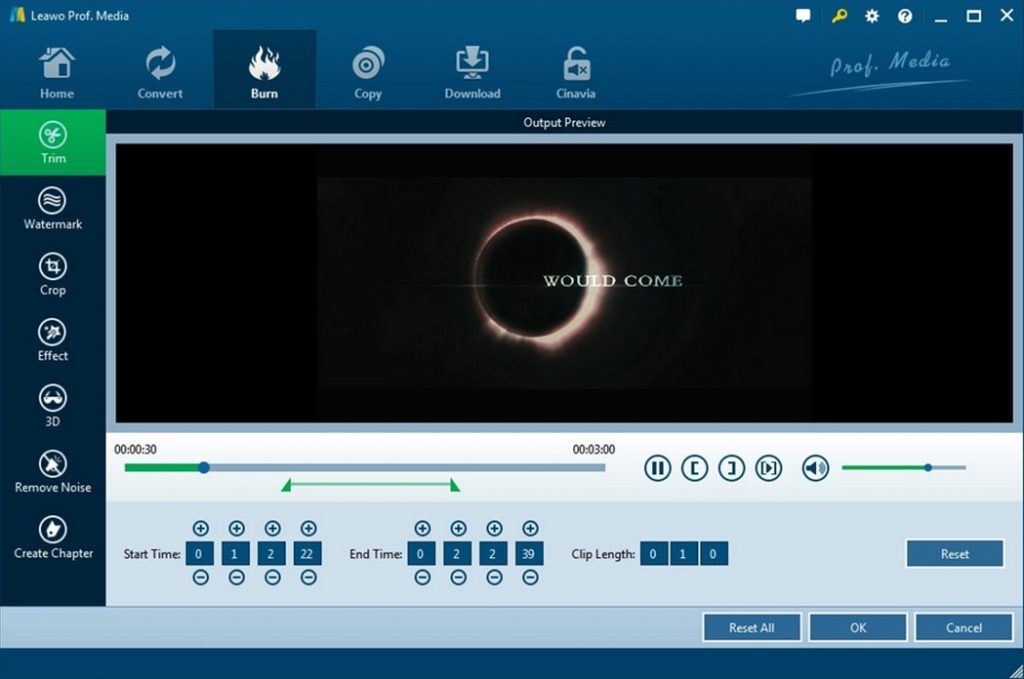1024x679 pixels.
Task: Select the Trim tool in the sidebar
Action: (x=53, y=143)
